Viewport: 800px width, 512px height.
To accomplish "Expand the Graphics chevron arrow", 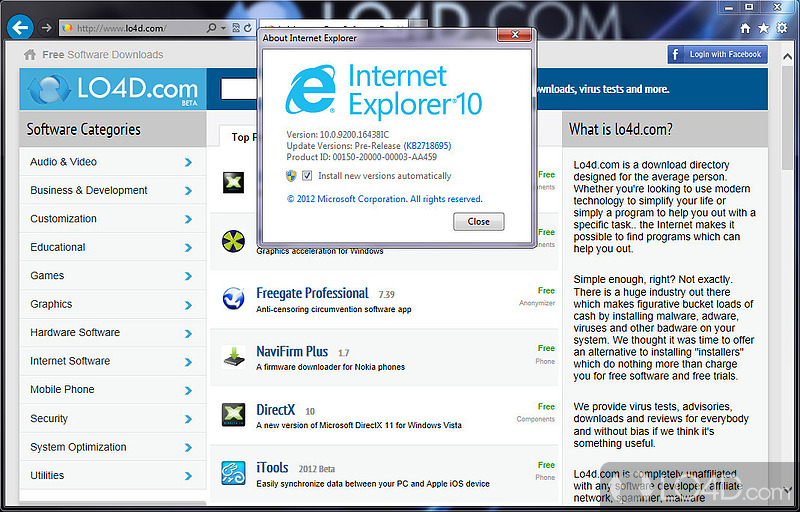I will [x=188, y=305].
